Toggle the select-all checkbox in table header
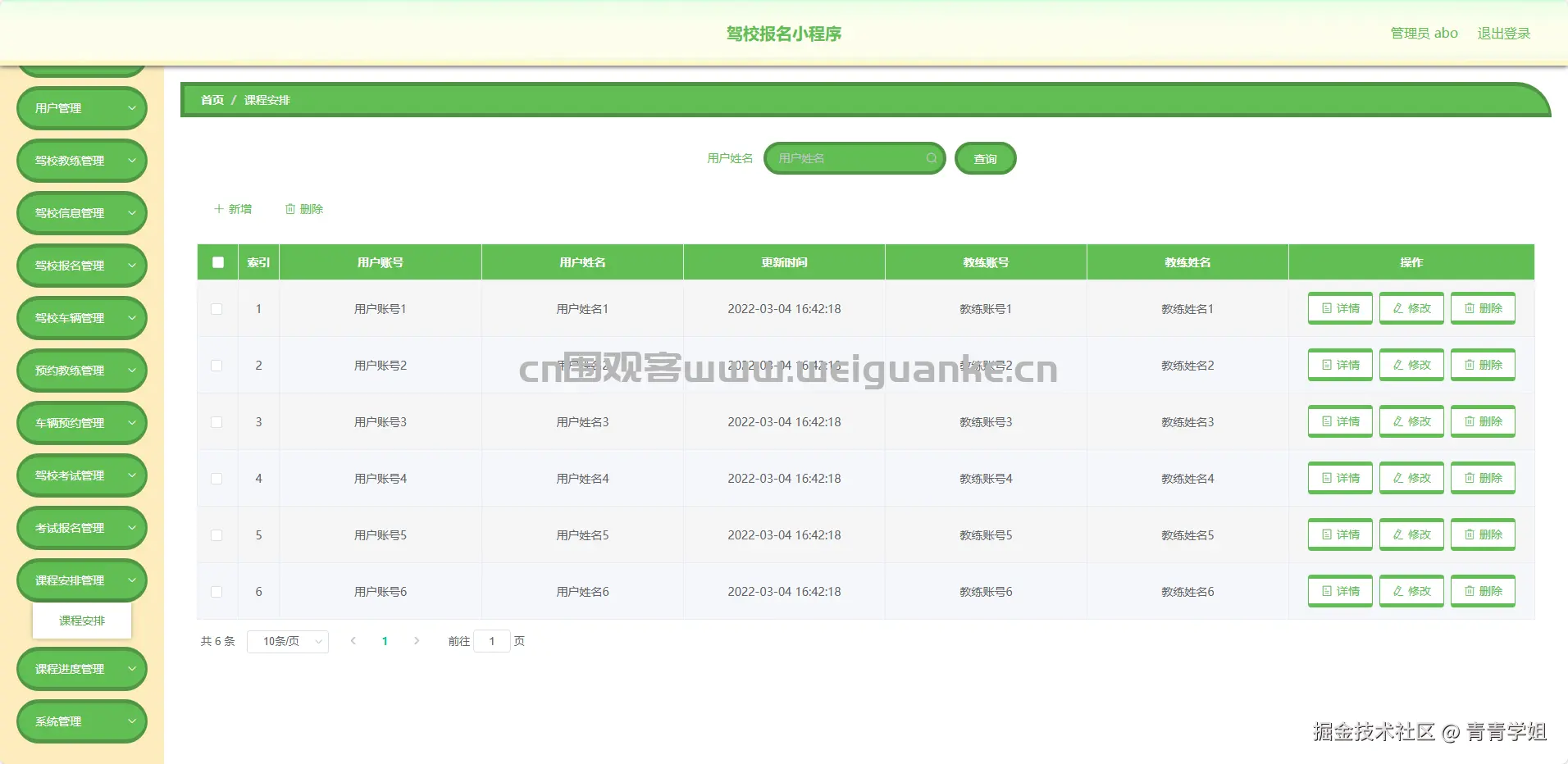Image resolution: width=1568 pixels, height=764 pixels. point(217,262)
